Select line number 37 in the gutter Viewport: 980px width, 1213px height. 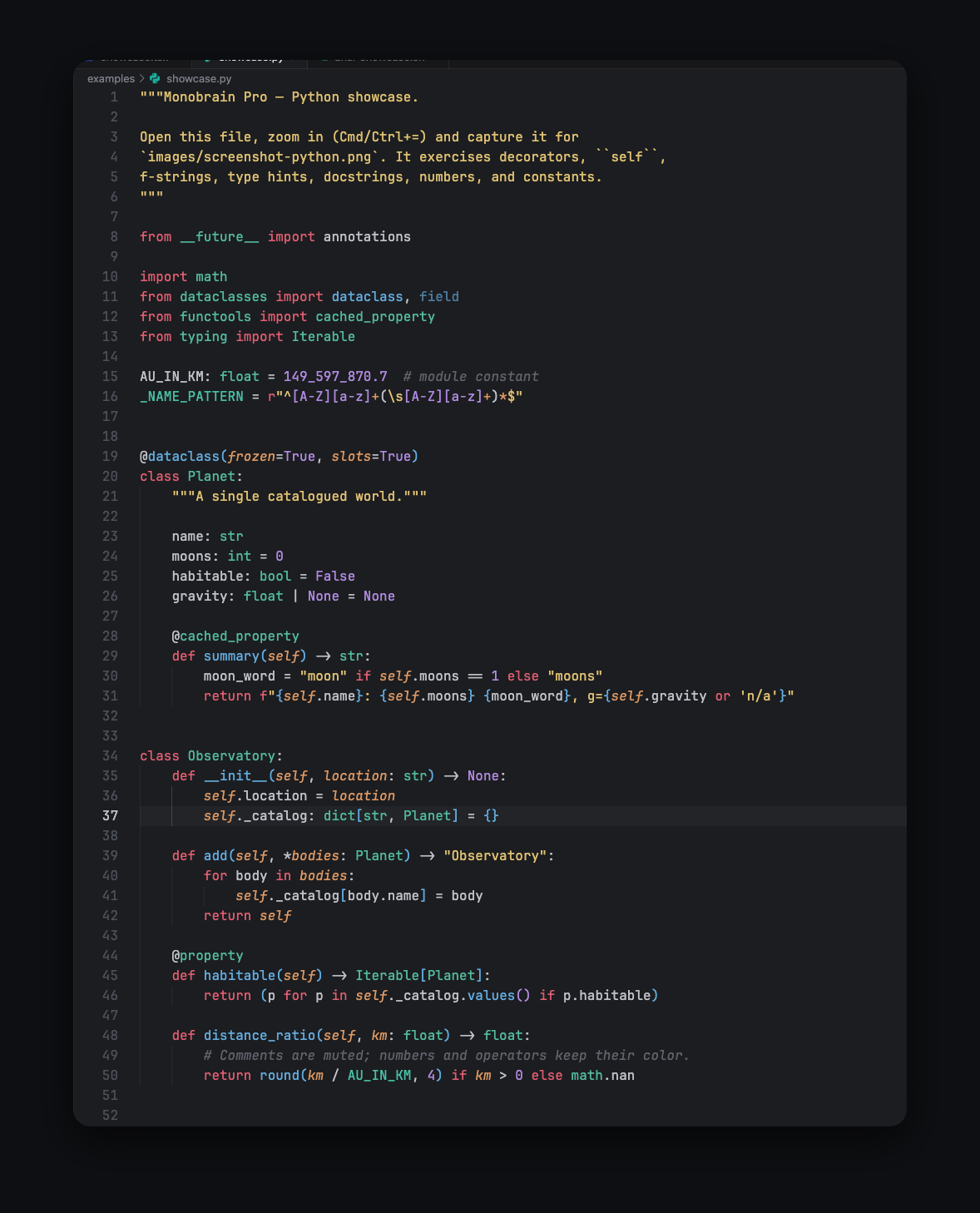pos(110,815)
